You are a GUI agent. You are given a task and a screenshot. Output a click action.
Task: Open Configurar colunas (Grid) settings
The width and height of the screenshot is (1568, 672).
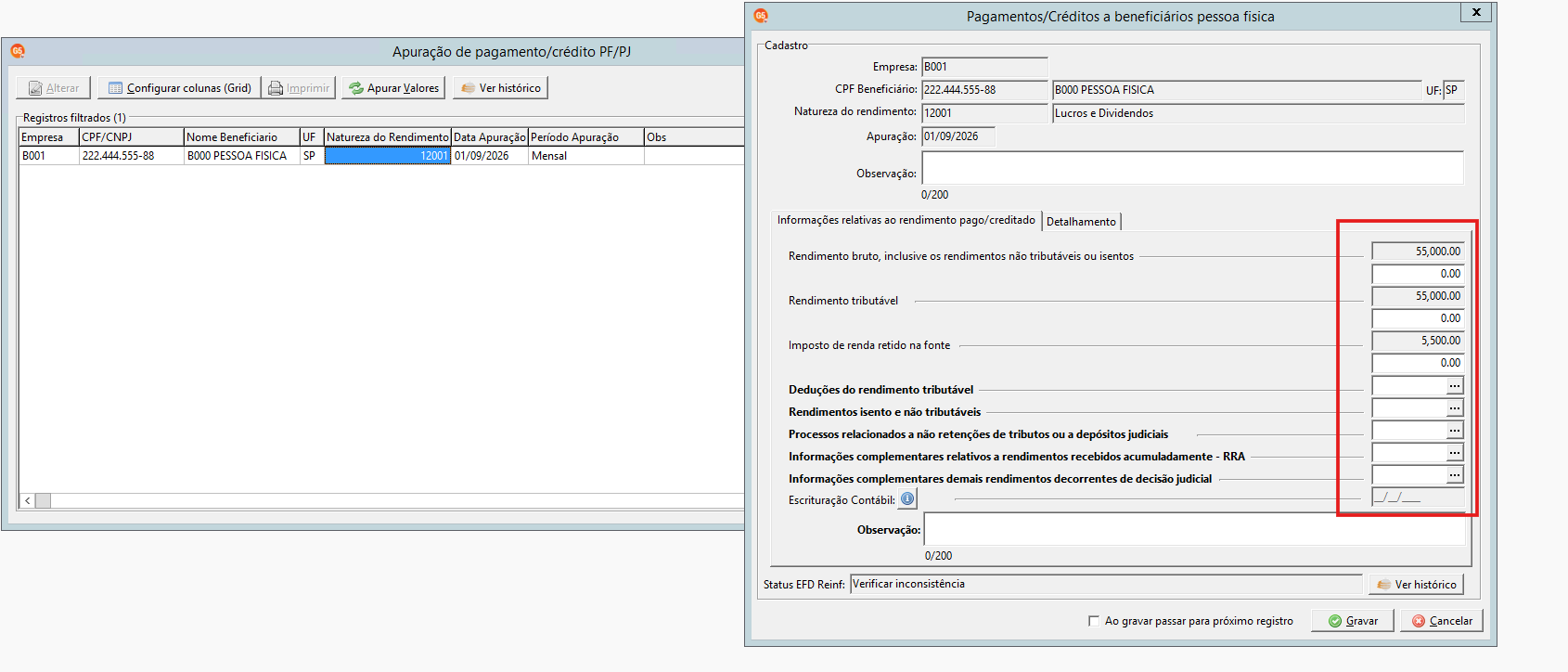(179, 88)
